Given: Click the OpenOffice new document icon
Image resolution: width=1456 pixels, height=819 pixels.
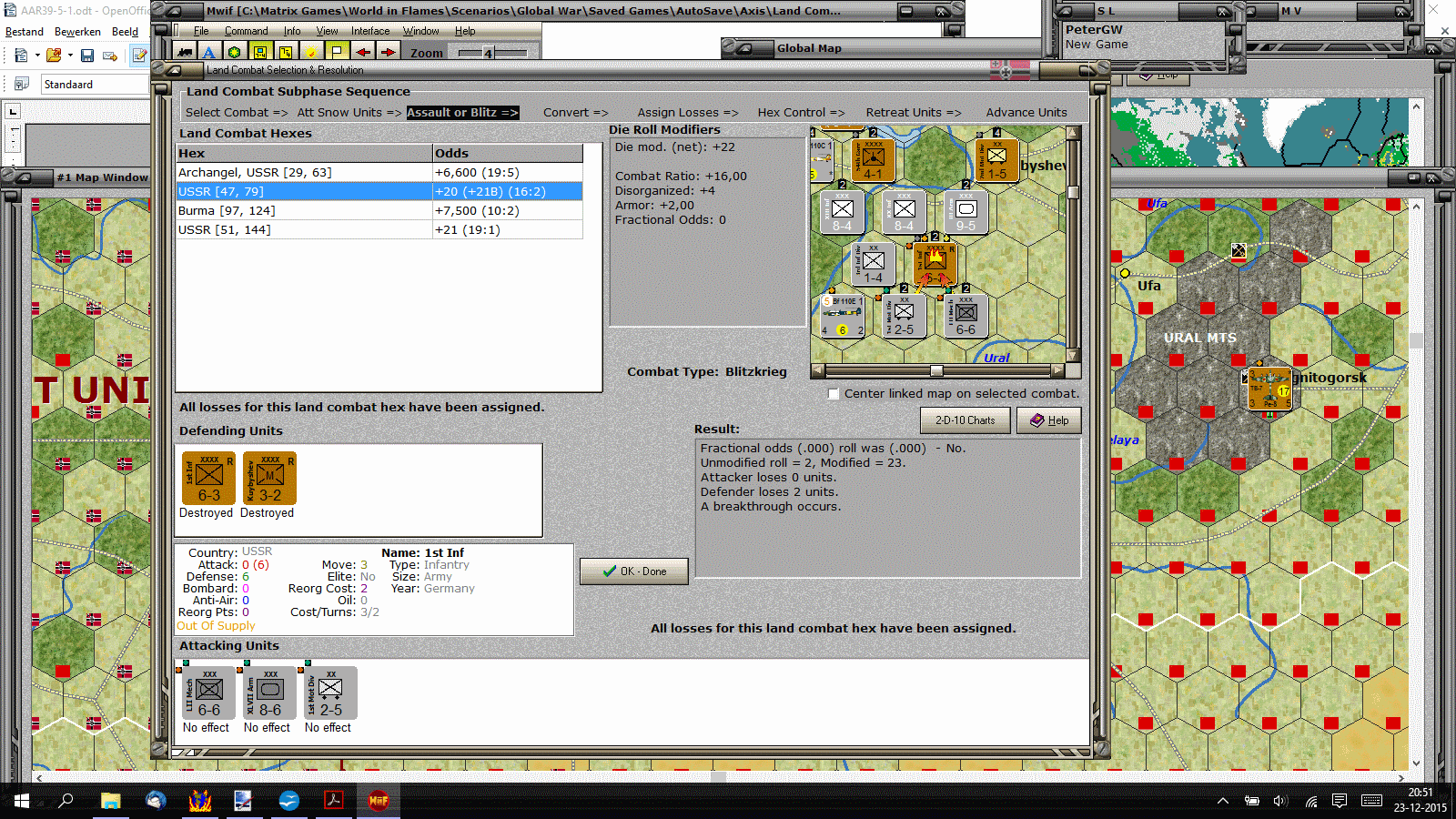Looking at the screenshot, I should click(x=21, y=56).
